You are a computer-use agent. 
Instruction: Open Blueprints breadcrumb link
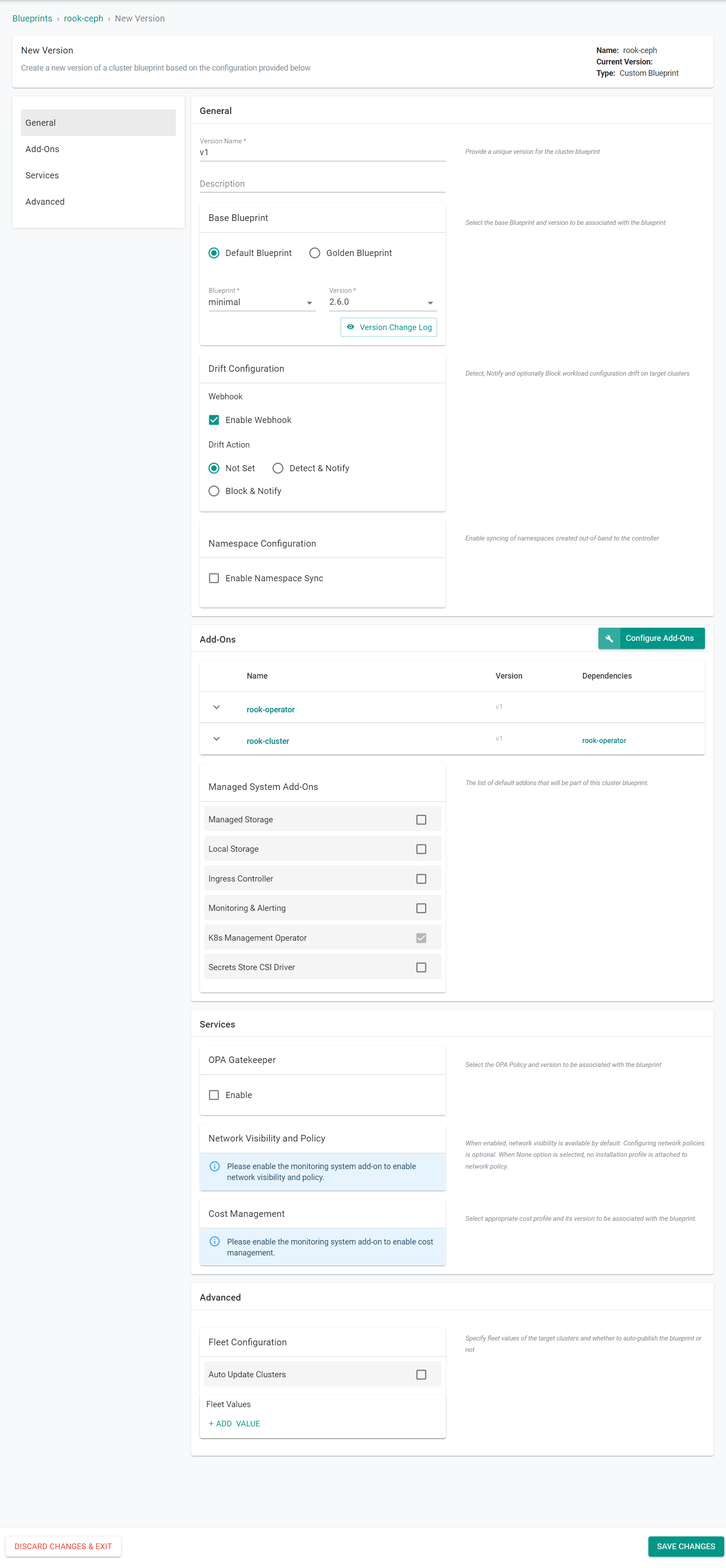(x=32, y=18)
